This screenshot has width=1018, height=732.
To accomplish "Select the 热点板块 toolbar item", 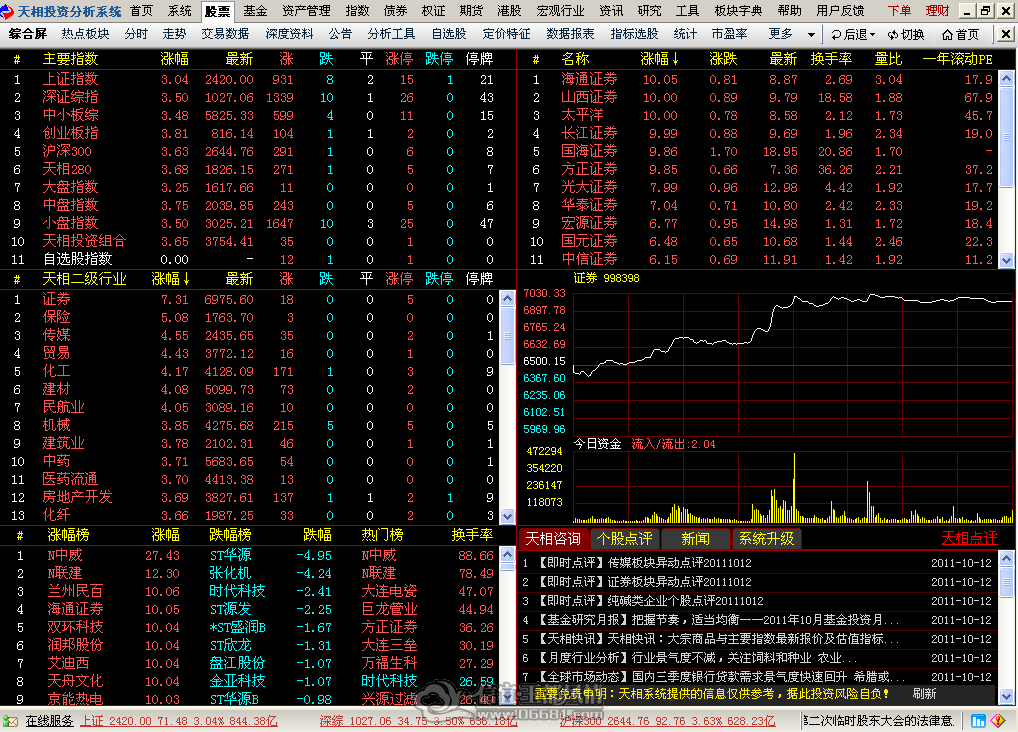I will point(86,34).
